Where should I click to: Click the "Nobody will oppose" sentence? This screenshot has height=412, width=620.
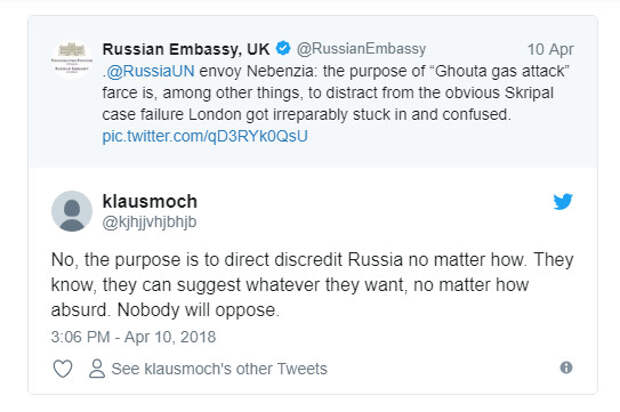tap(198, 310)
